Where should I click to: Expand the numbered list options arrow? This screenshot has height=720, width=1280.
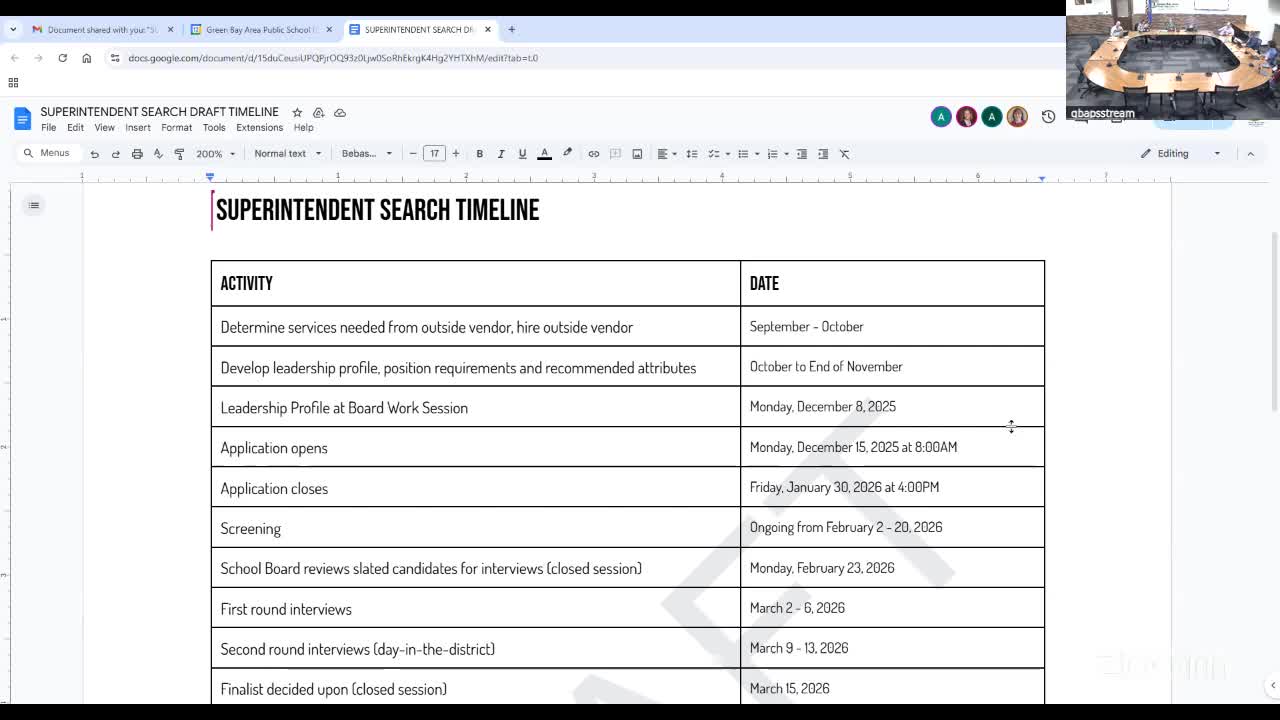787,154
